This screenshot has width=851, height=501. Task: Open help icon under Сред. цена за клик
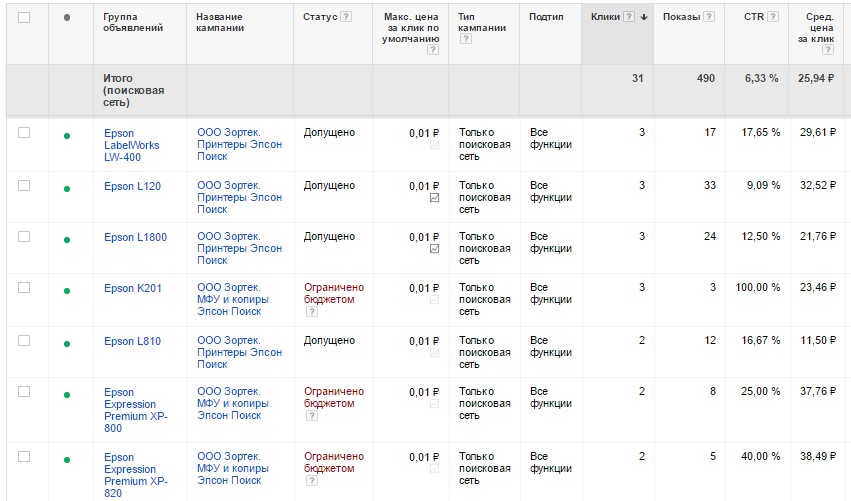[x=828, y=50]
